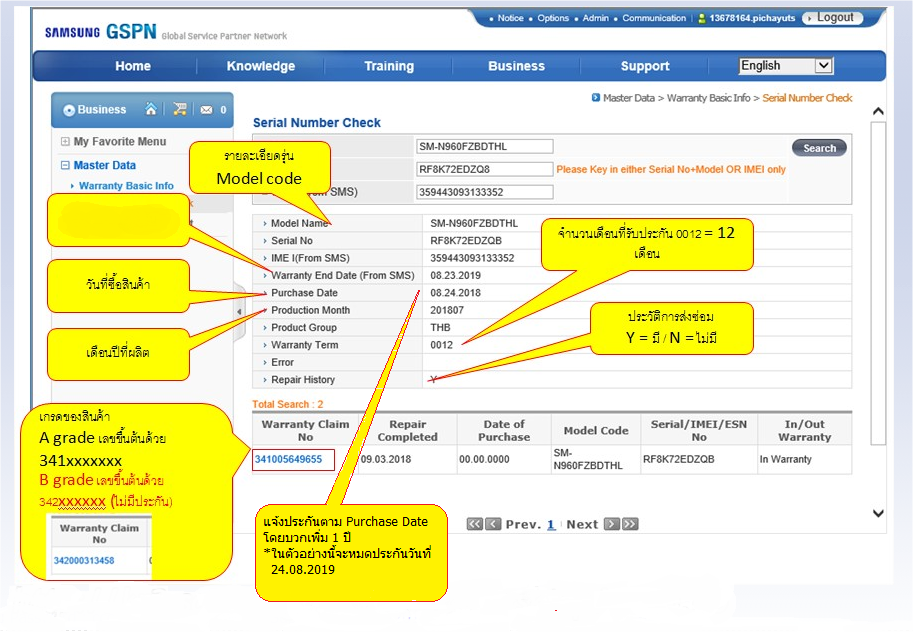Go to last page of results
Screen dimensions: 913x632
pos(630,524)
